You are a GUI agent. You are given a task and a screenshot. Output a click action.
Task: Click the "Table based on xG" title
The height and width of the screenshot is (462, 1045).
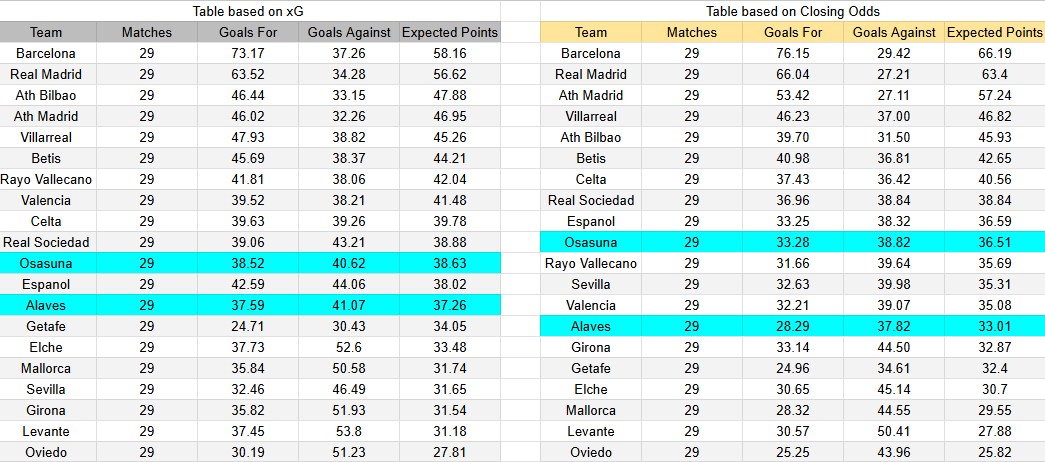tap(248, 11)
